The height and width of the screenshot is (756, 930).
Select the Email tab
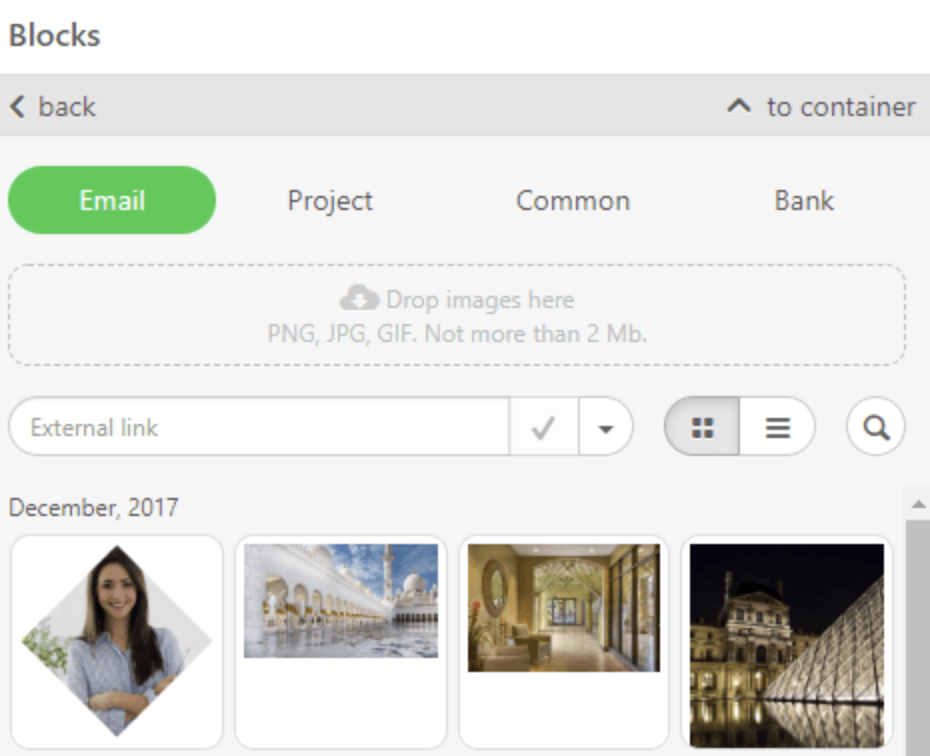click(x=112, y=200)
